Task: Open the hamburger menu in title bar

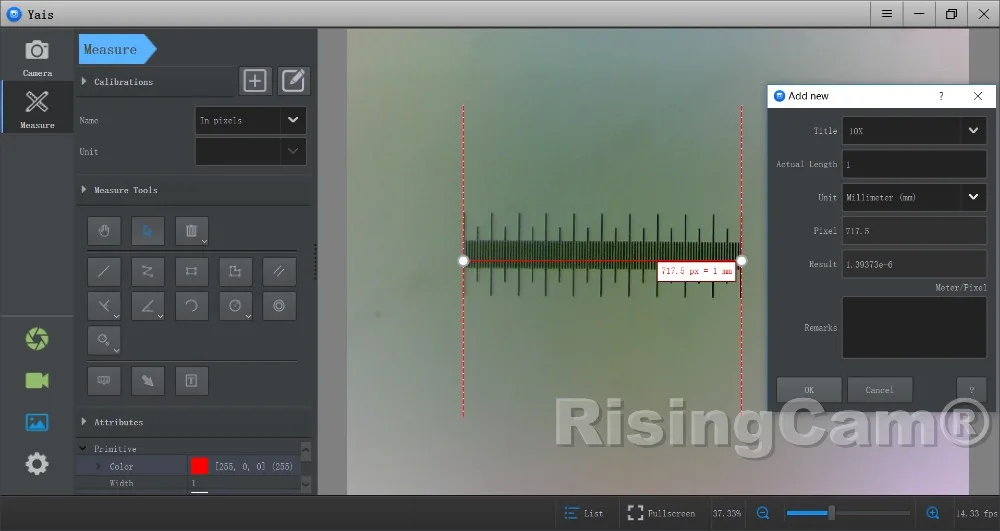Action: pyautogui.click(x=886, y=13)
